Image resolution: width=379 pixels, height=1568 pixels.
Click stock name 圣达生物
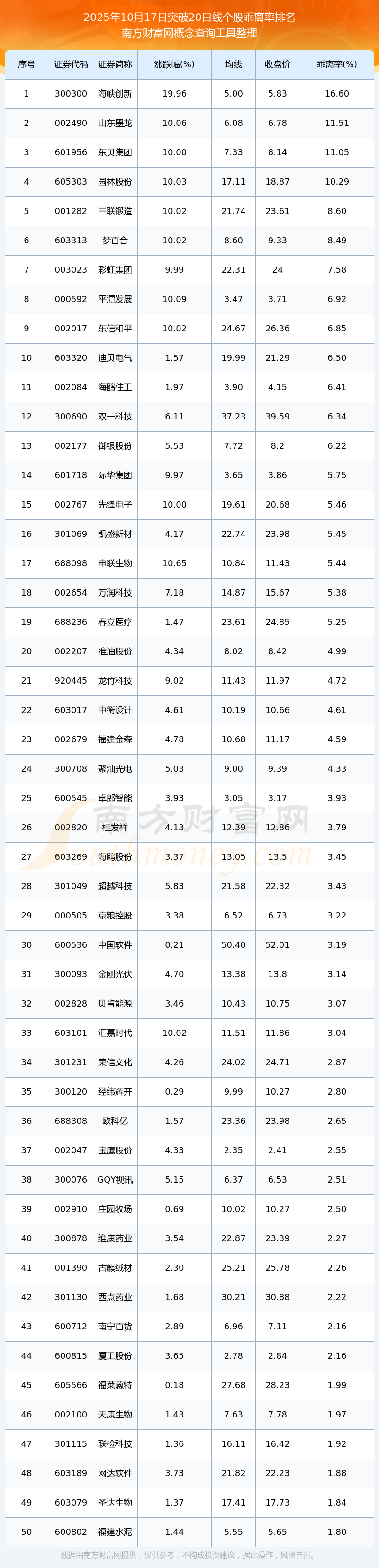click(x=115, y=1502)
